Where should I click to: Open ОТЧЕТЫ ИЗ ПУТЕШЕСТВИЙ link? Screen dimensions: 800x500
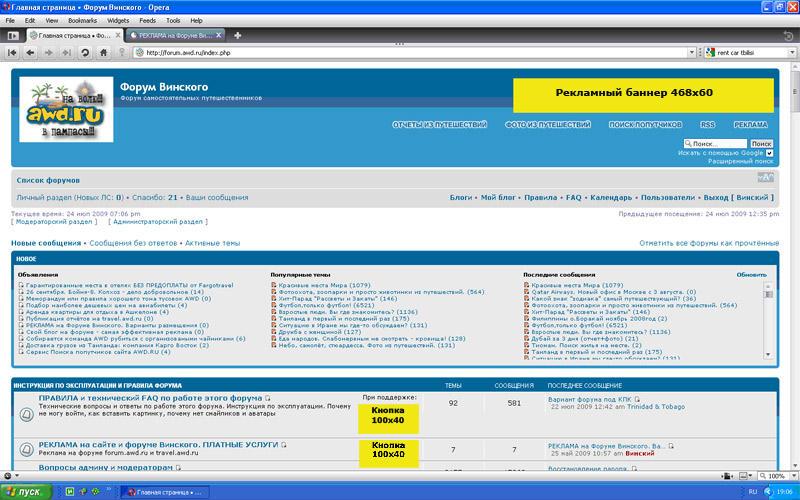click(440, 124)
